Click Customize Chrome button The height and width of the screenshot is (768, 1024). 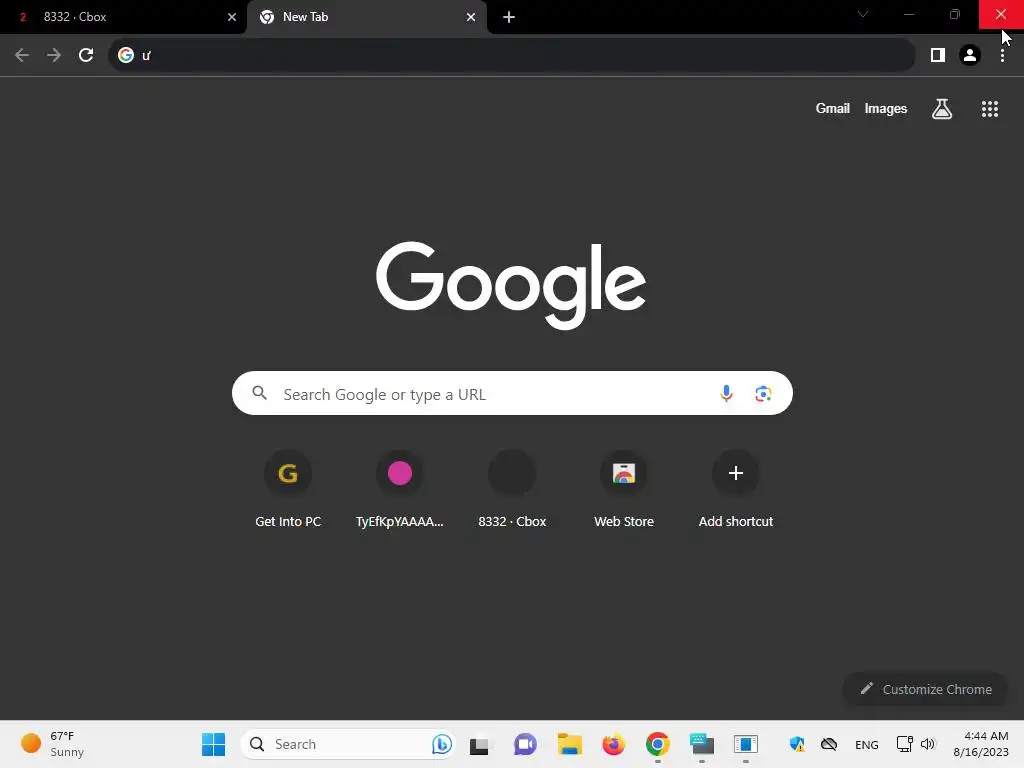(x=925, y=689)
